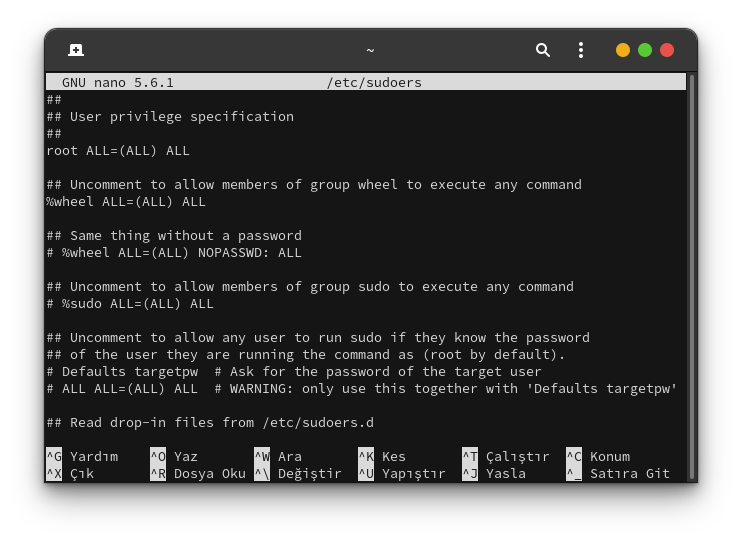
Task: Select the ^K Kes cut shortcut
Action: point(382,457)
